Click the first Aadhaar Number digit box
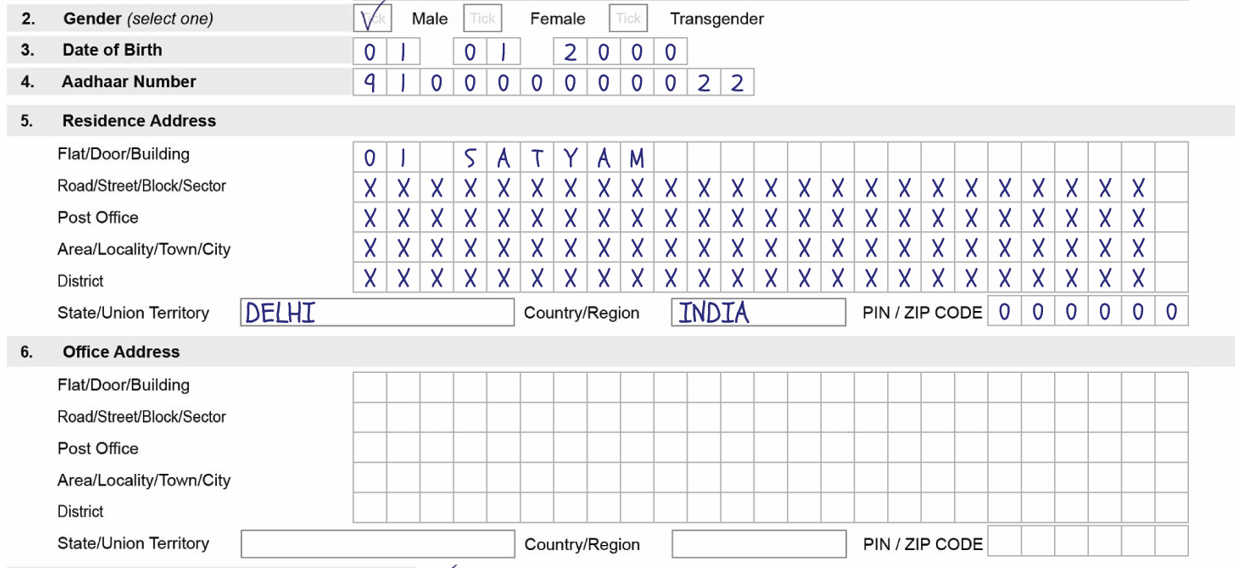 (370, 82)
